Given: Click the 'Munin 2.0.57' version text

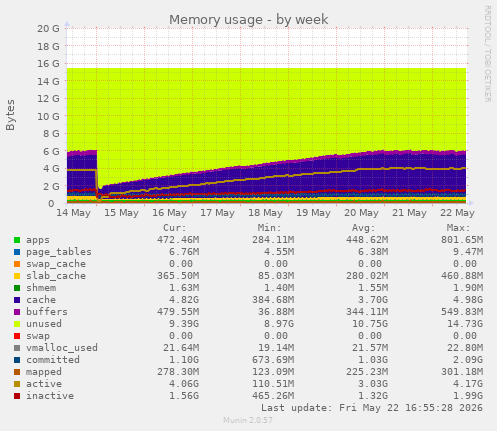Looking at the screenshot, I should pos(248,420).
